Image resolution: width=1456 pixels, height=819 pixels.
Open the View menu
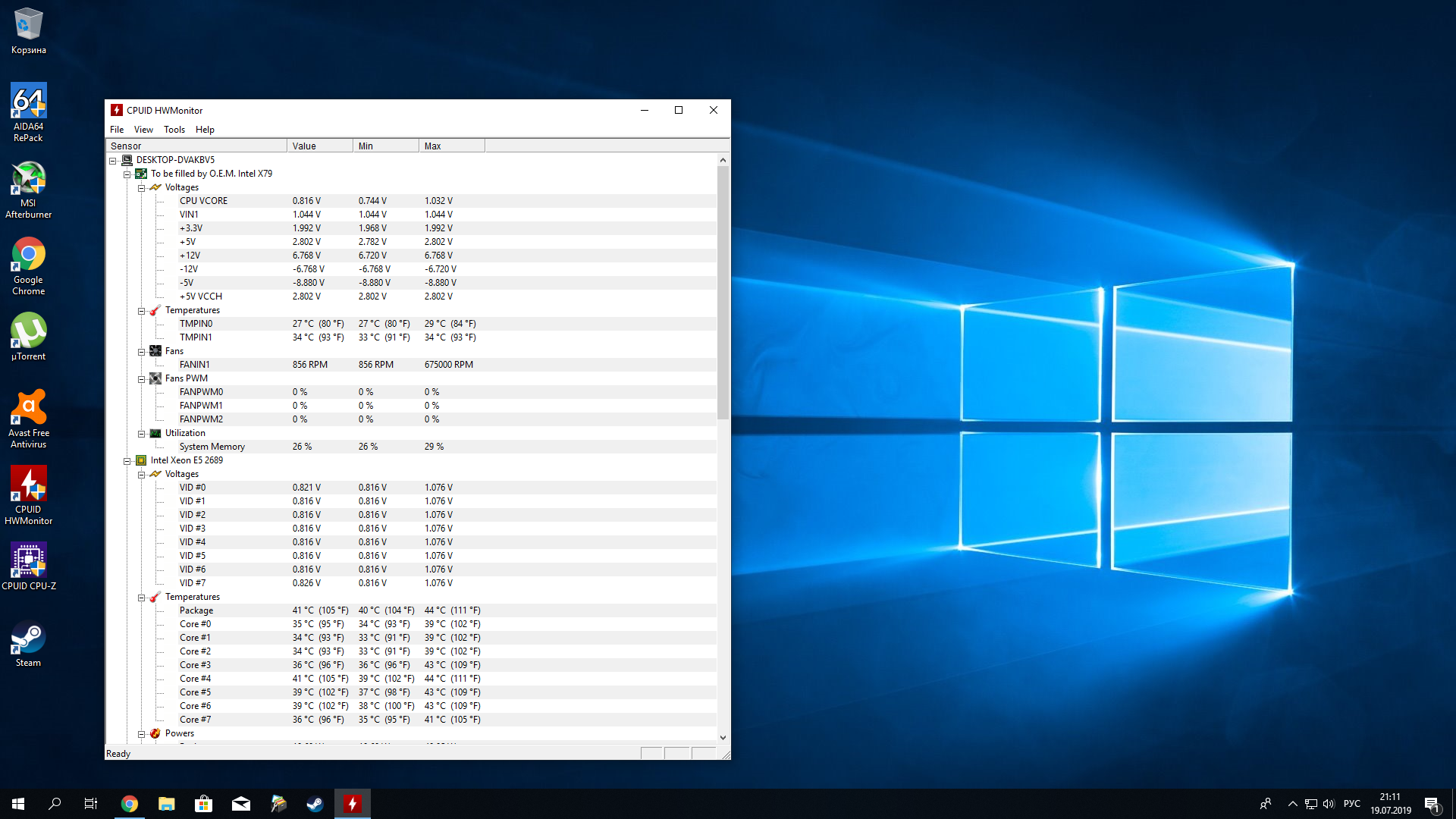[x=143, y=130]
